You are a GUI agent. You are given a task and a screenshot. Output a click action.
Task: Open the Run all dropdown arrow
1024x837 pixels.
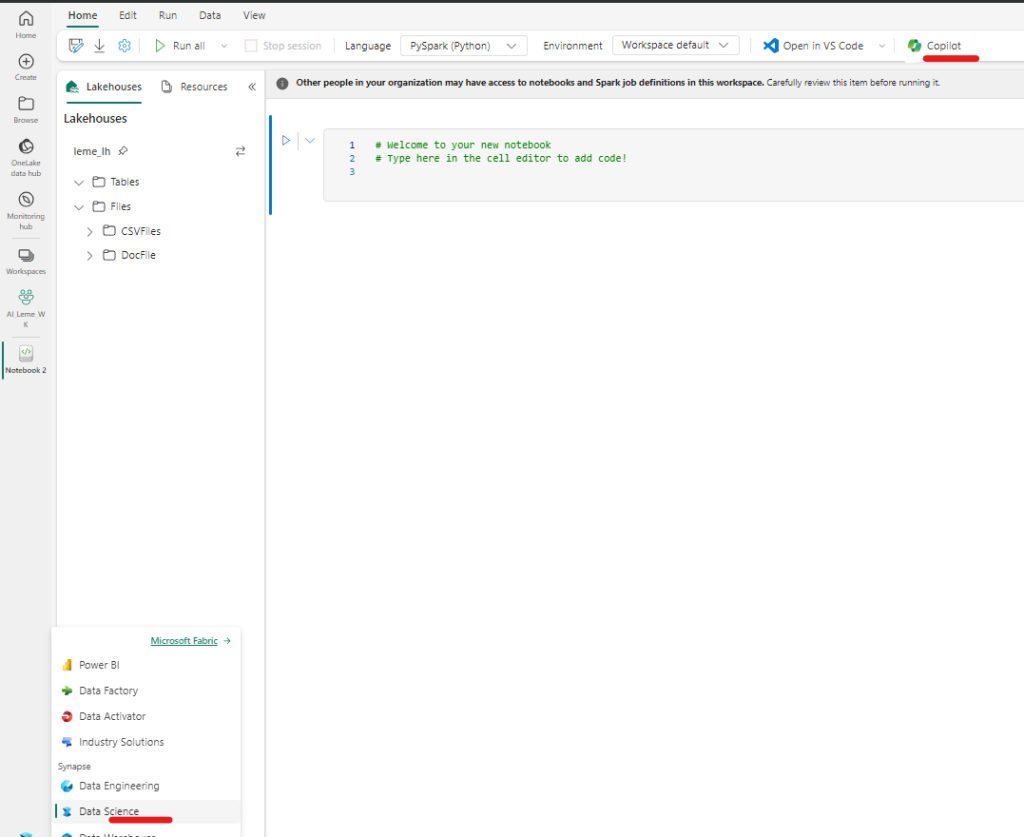[224, 46]
